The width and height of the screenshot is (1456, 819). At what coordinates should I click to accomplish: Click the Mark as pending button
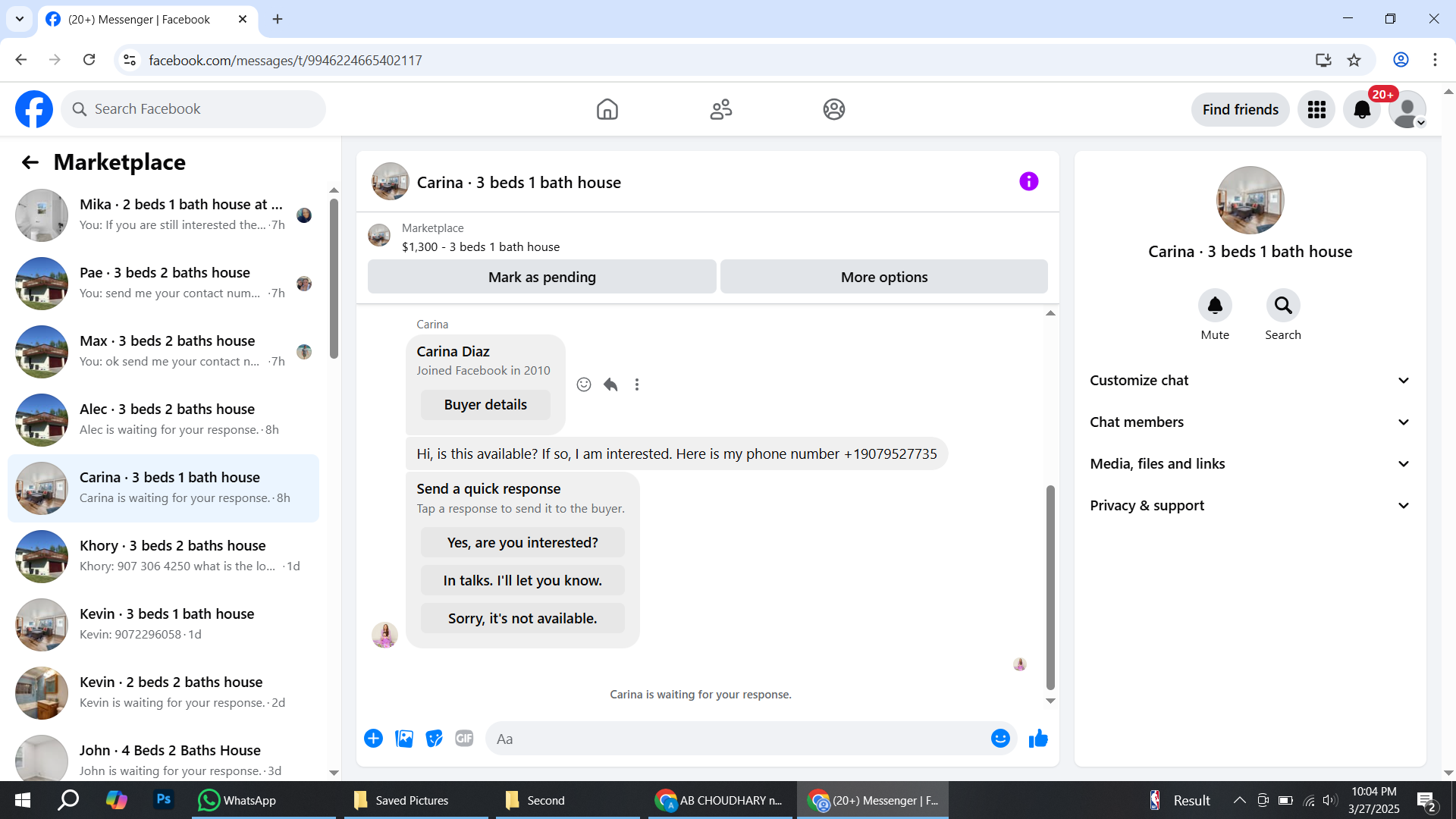pyautogui.click(x=542, y=278)
